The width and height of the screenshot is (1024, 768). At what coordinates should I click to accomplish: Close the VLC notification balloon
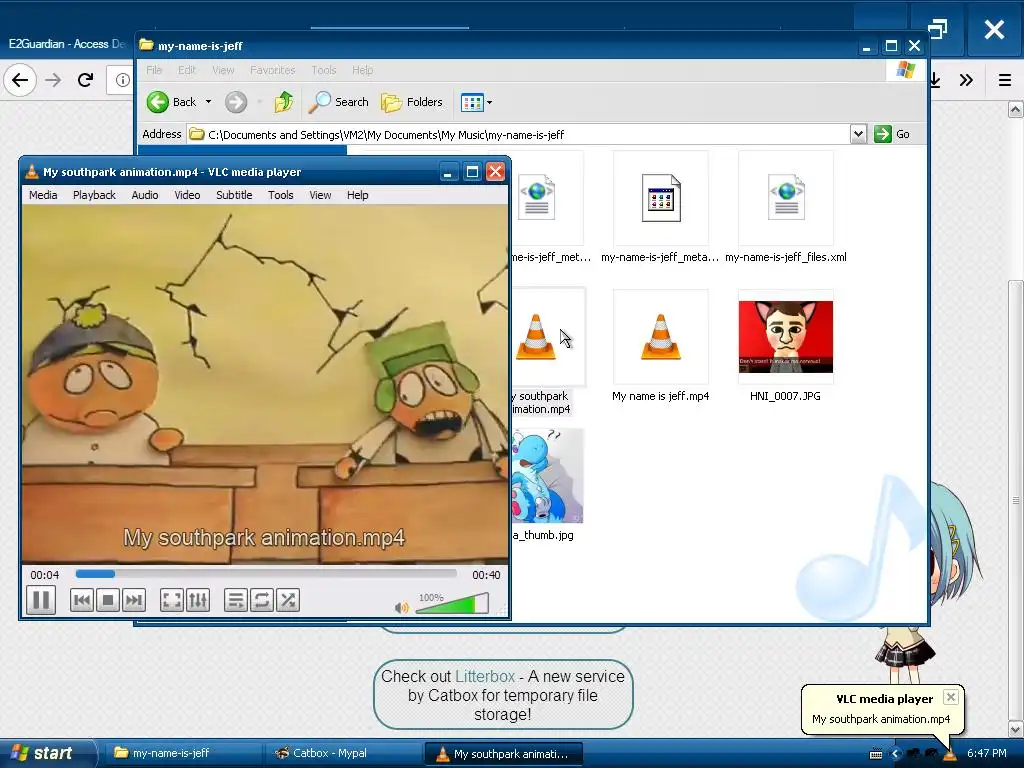(x=951, y=697)
